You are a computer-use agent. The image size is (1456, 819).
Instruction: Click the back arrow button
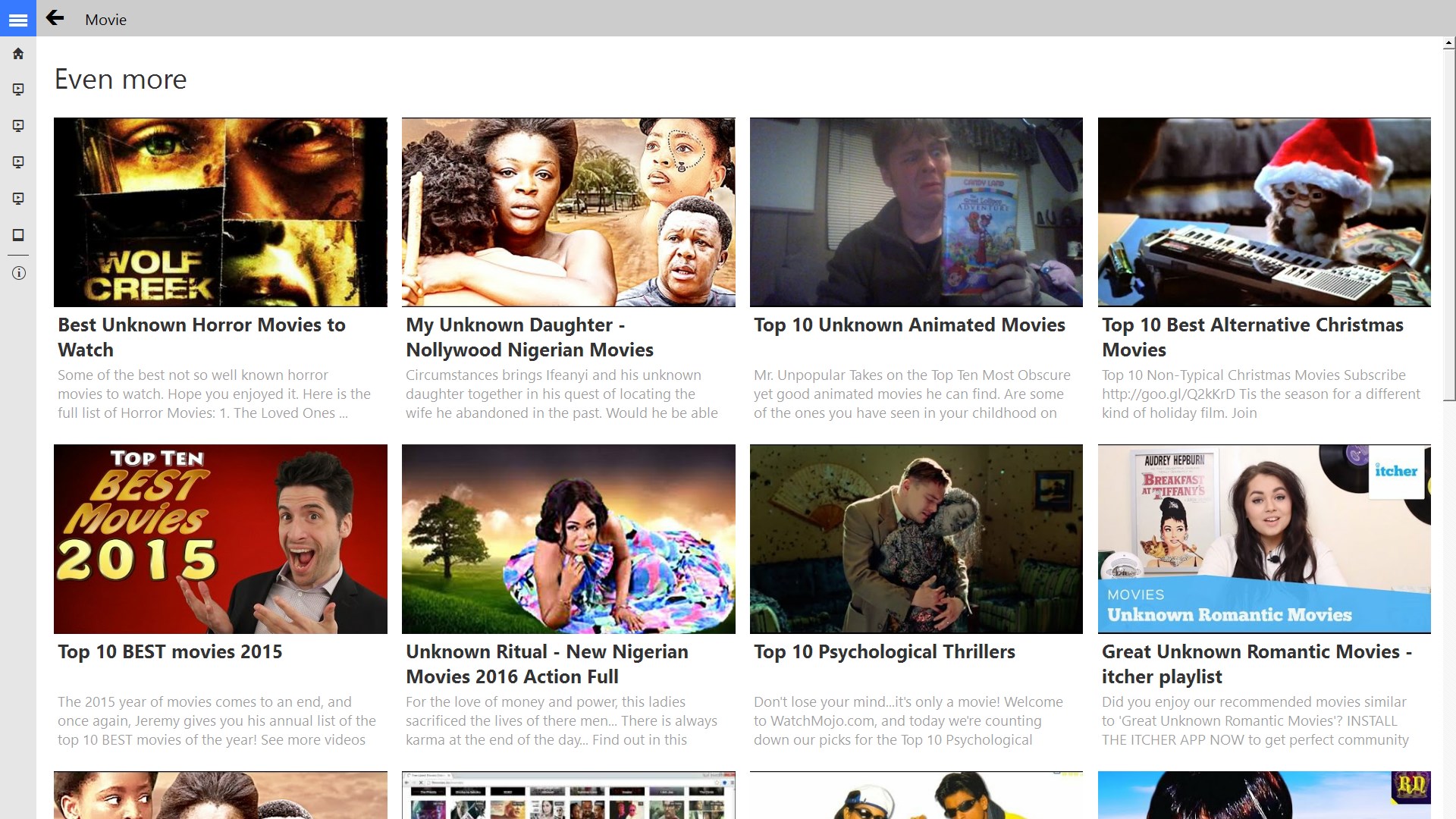(55, 18)
